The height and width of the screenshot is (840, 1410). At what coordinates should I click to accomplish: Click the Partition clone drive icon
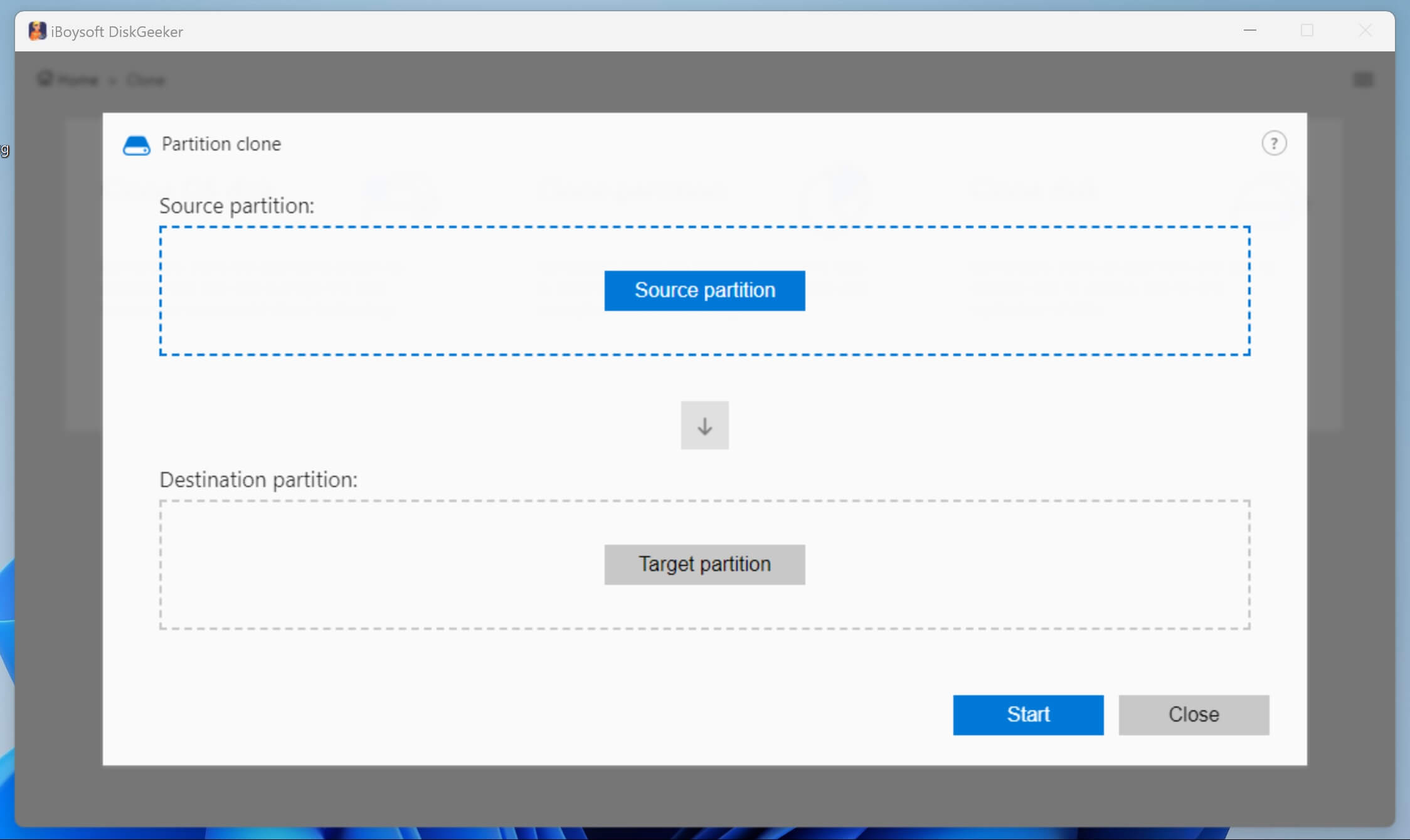point(136,145)
